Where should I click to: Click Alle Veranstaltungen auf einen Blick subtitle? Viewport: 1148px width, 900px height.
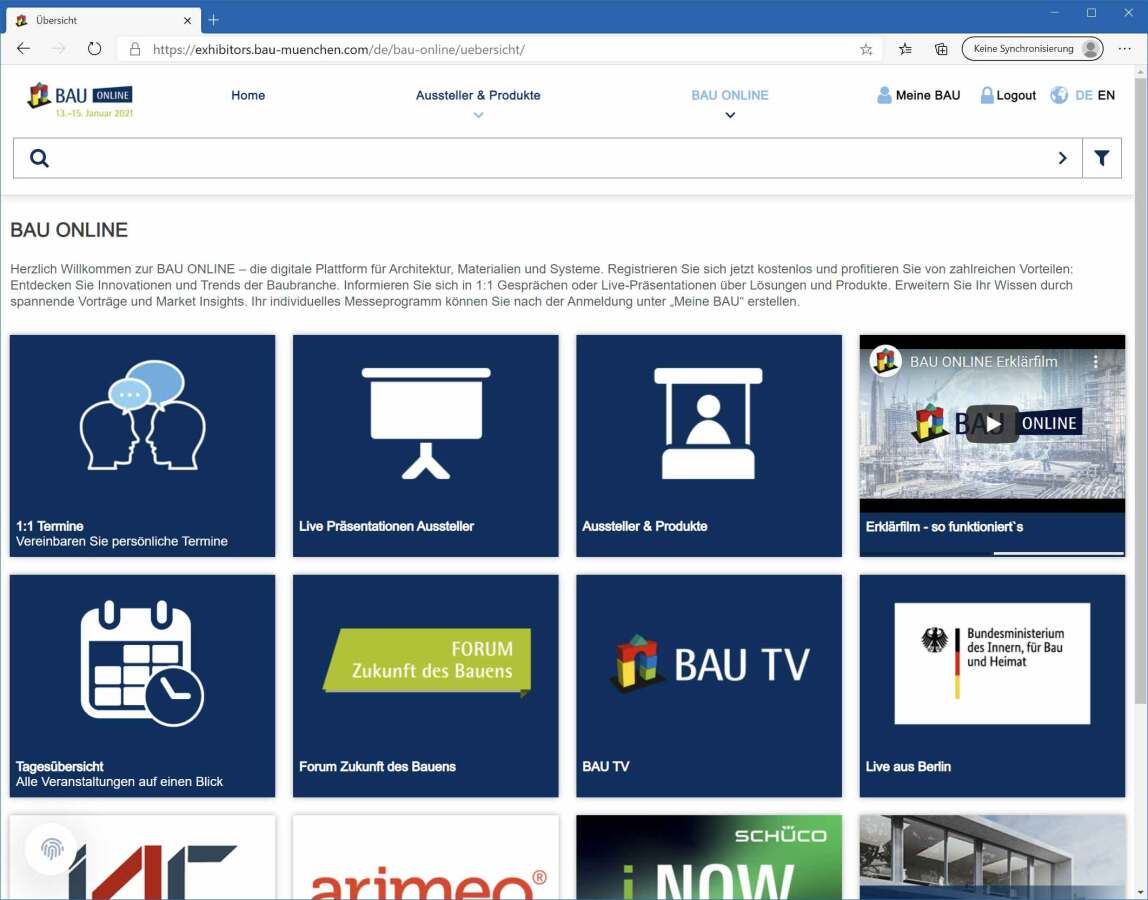pyautogui.click(x=119, y=781)
